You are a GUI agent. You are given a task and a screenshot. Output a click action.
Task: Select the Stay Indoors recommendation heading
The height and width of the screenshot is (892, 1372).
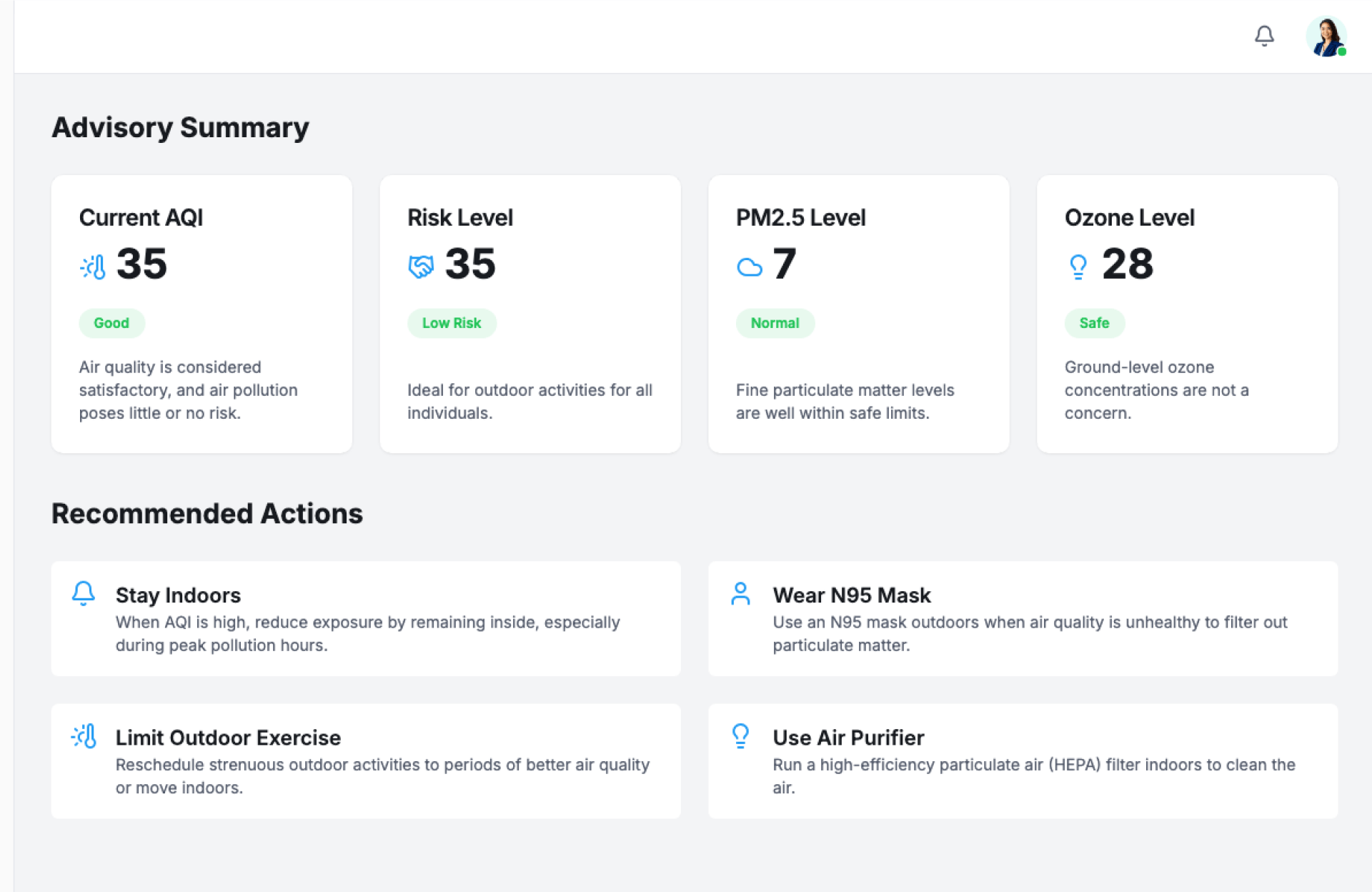pos(178,595)
